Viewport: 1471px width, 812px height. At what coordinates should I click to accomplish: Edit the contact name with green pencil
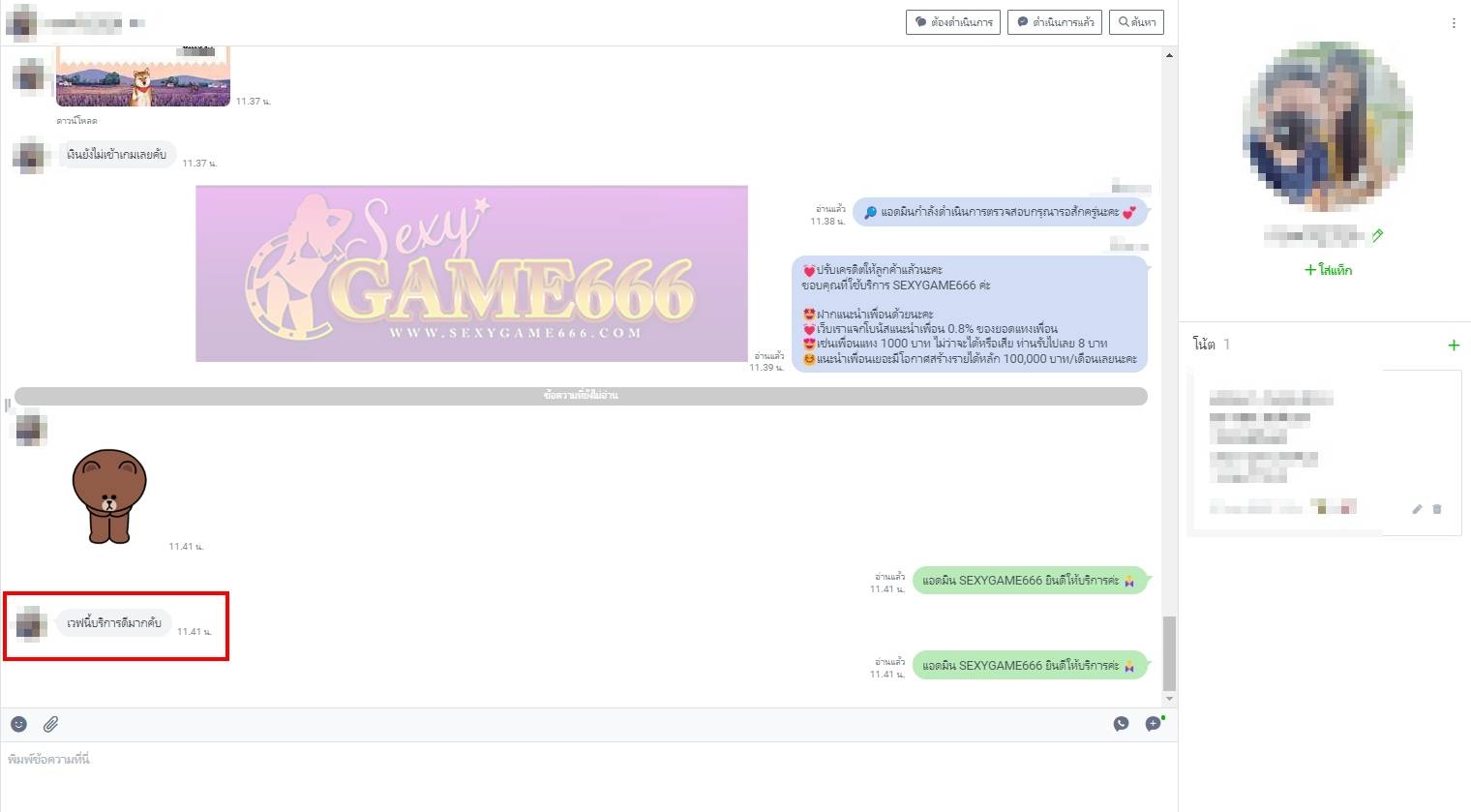1378,235
